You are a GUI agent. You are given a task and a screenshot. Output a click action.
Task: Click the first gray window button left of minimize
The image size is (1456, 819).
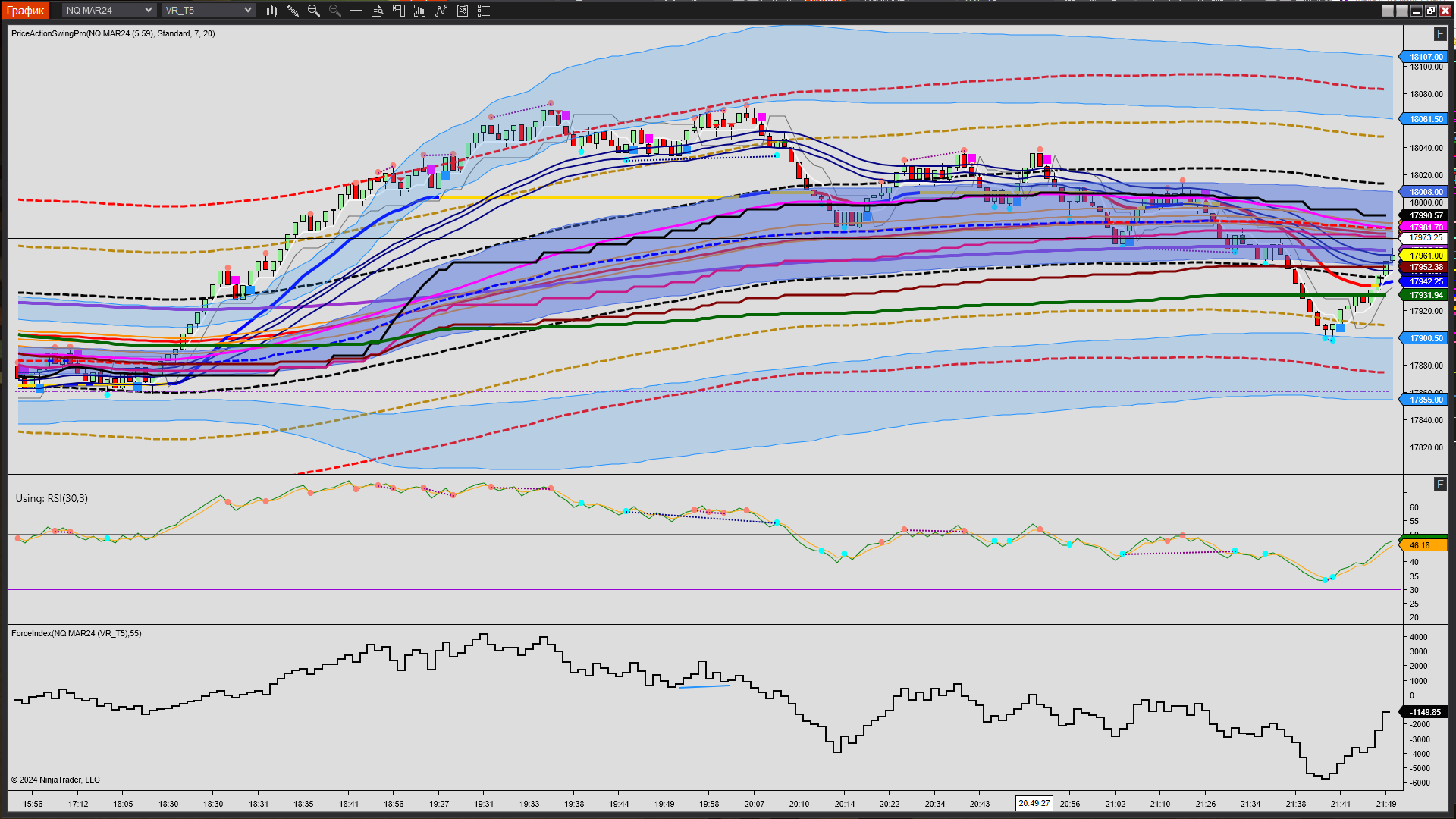pos(1388,11)
